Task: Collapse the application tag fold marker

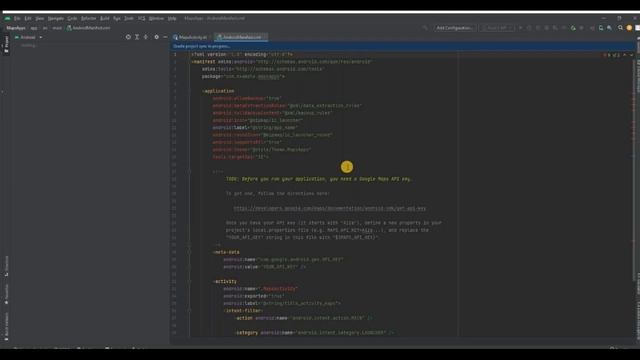Action: click(189, 91)
